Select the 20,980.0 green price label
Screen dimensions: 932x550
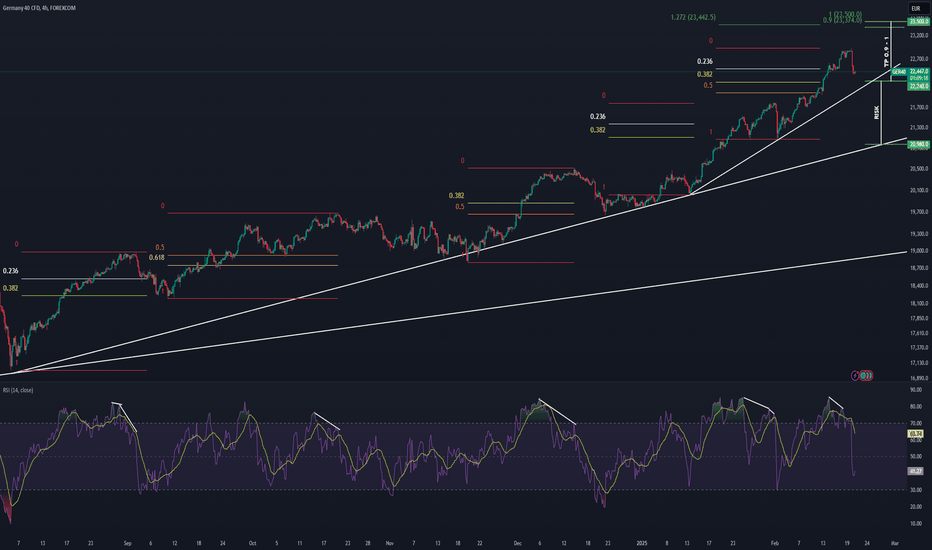919,144
